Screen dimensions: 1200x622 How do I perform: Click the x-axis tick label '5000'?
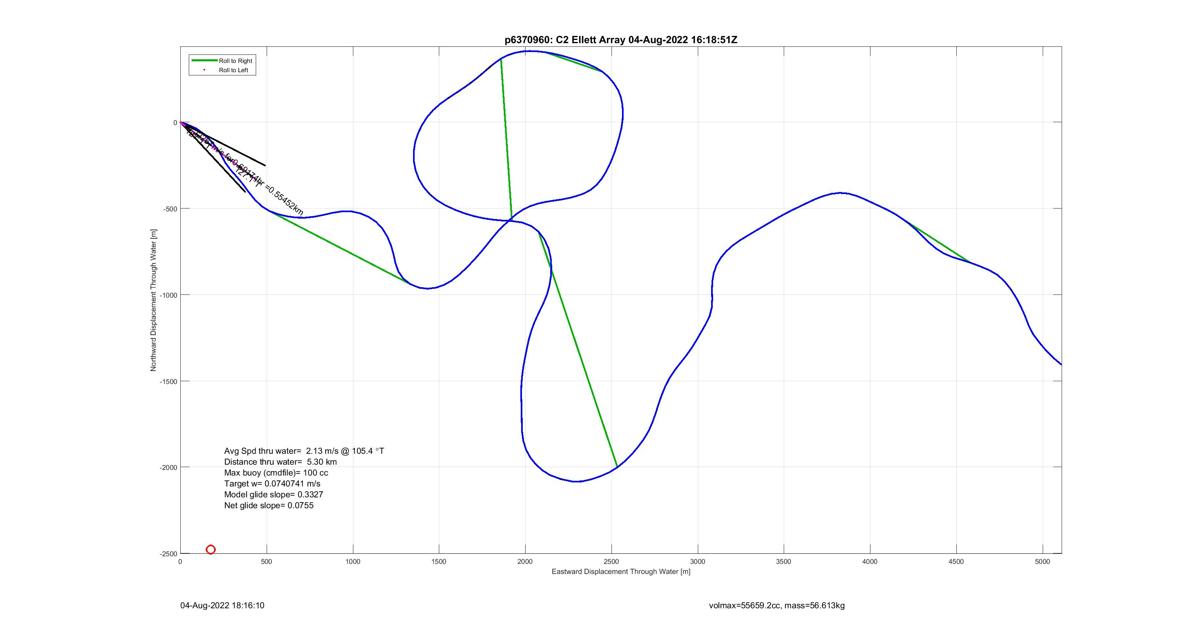click(x=1043, y=562)
